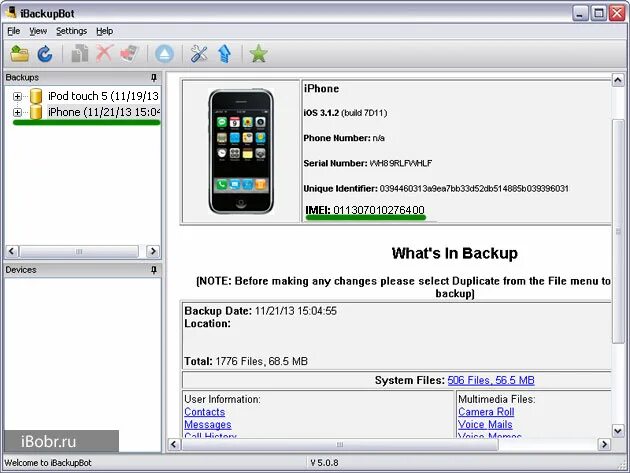The height and width of the screenshot is (473, 630).
Task: Click the round blue eject toolbar icon
Action: (164, 53)
